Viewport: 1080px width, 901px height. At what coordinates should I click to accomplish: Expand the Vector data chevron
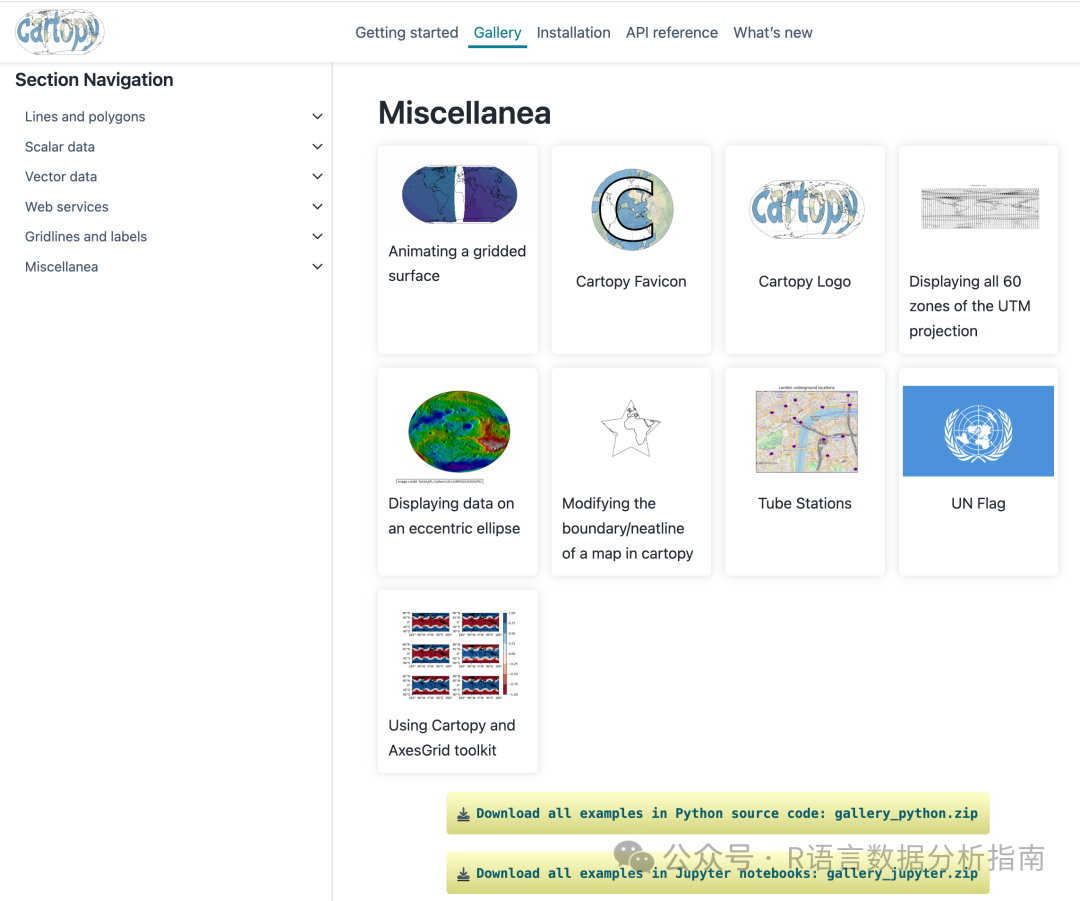[x=318, y=176]
